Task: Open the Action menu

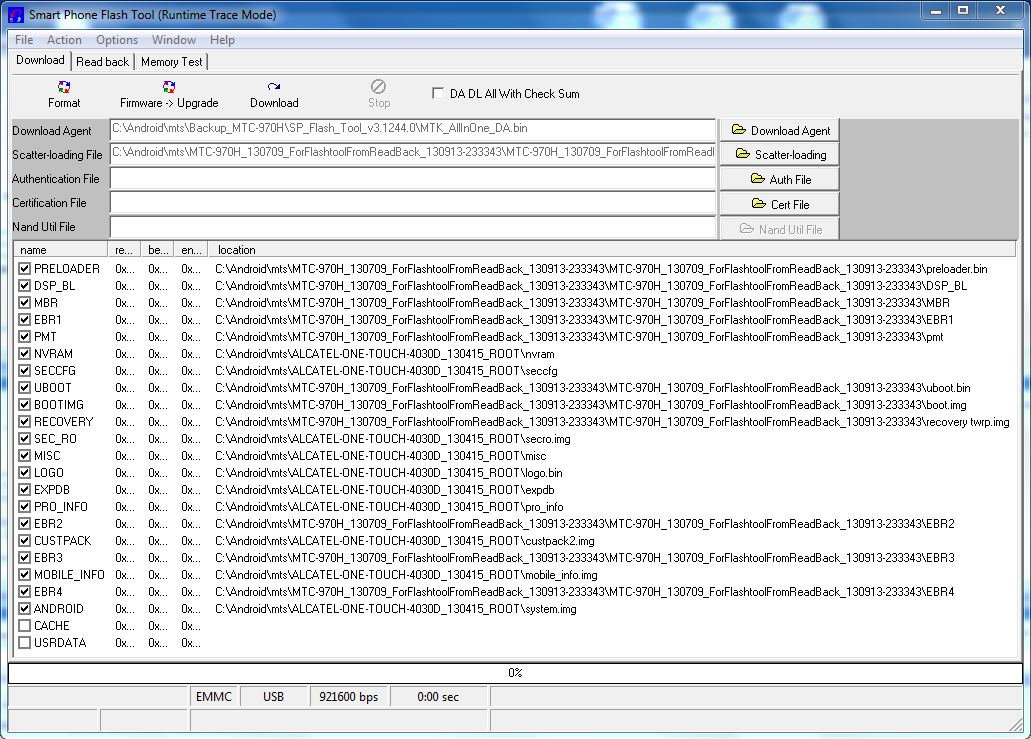Action: [64, 40]
